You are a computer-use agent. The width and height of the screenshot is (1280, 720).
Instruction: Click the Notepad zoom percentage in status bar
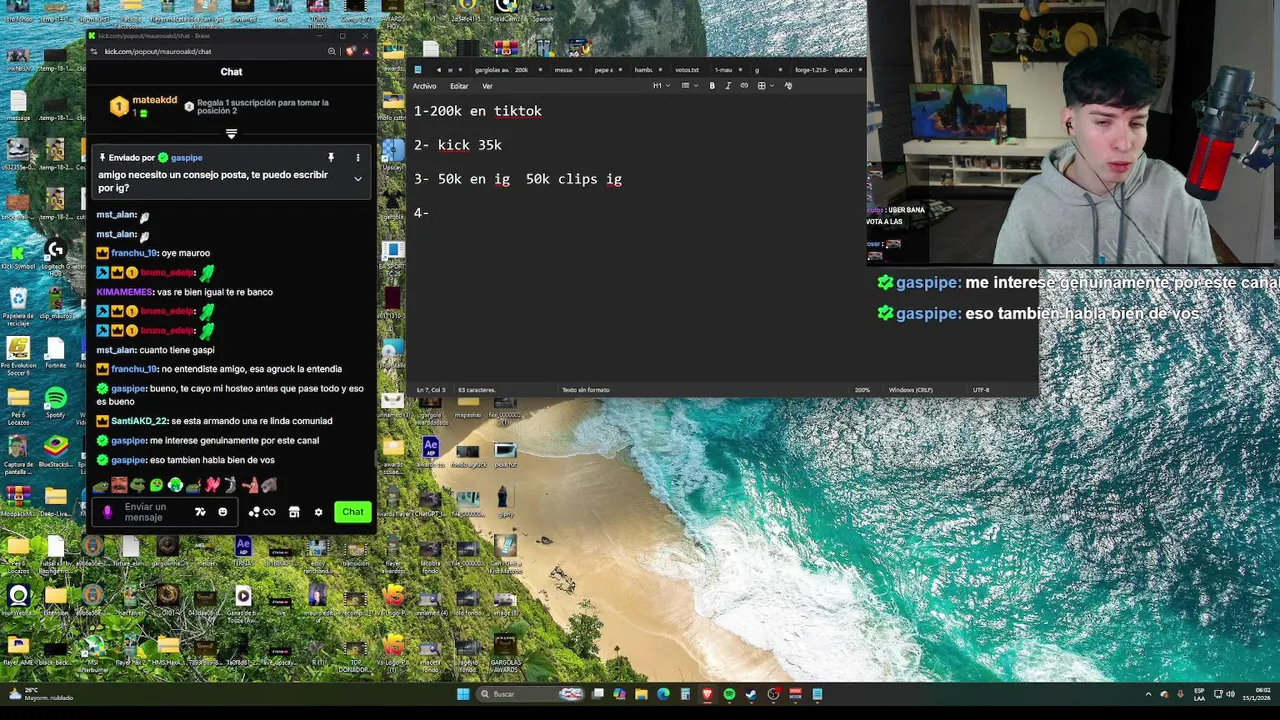862,390
